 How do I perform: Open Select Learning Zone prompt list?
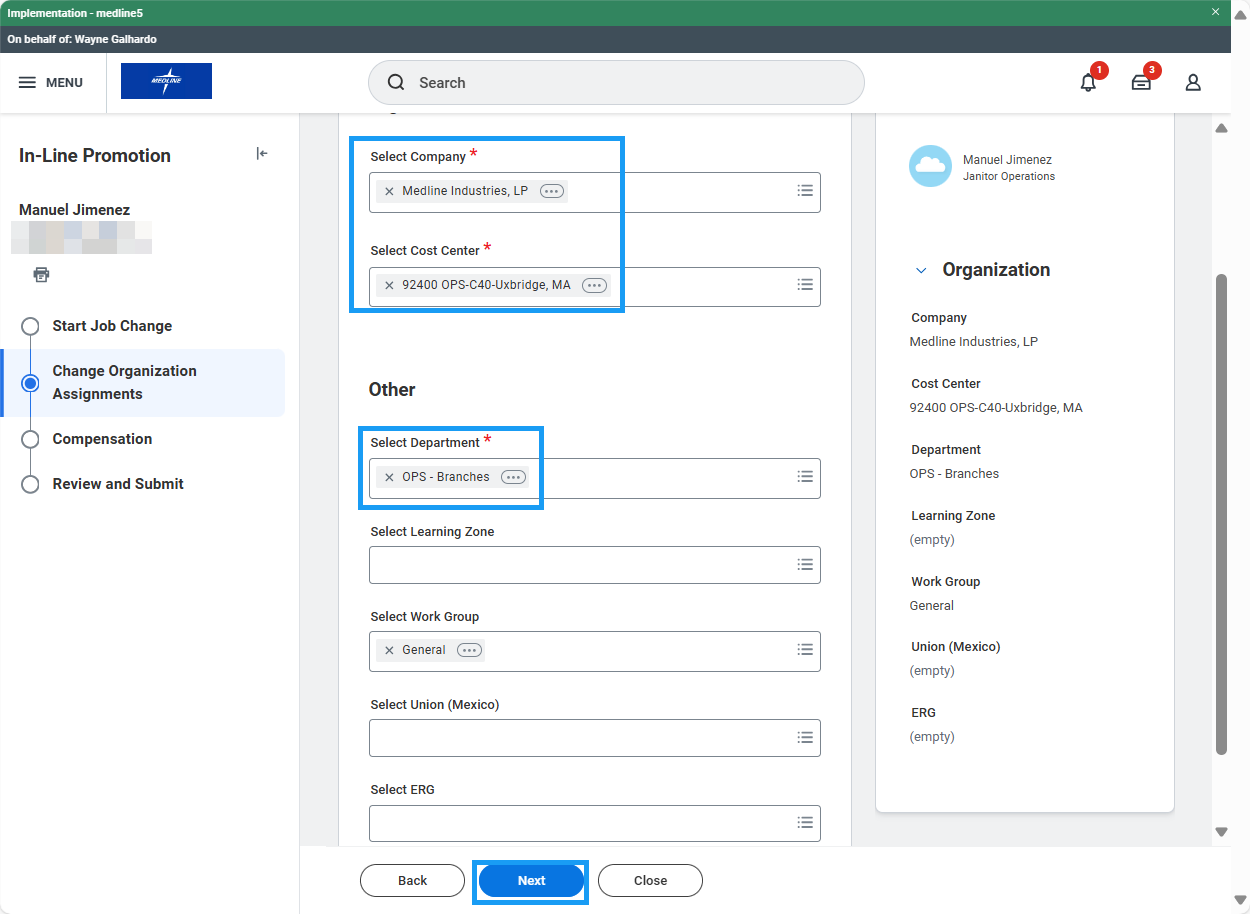click(804, 565)
